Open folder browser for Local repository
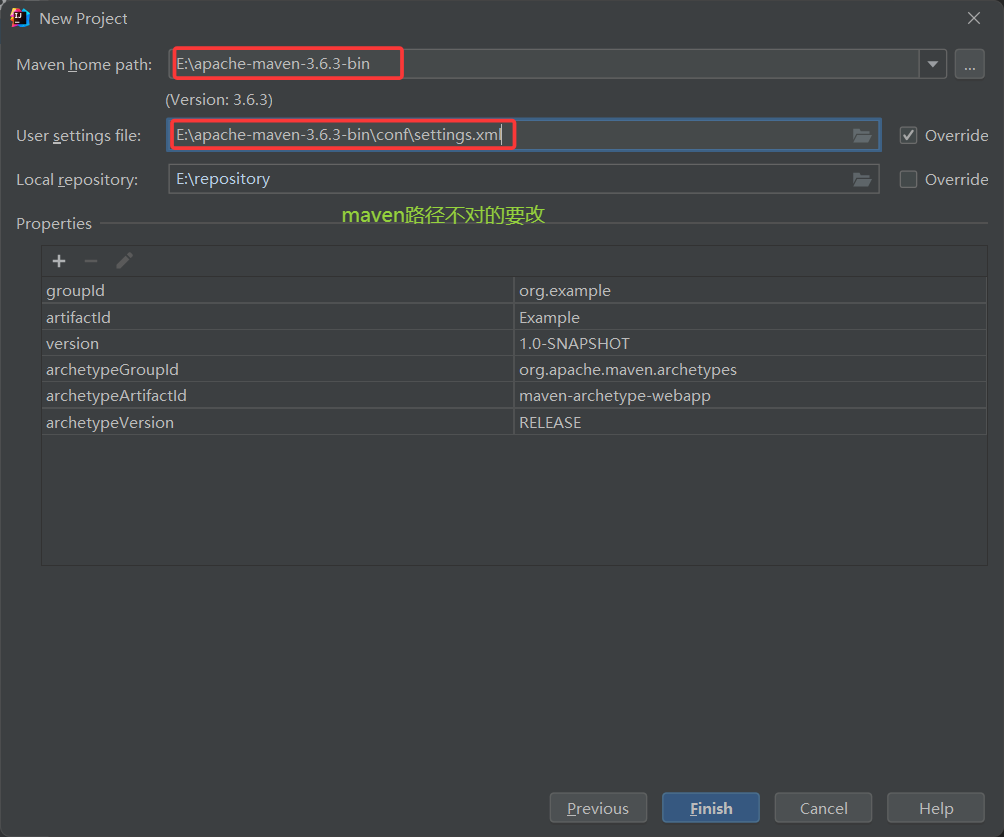Screen dimensions: 1004x837 862,180
